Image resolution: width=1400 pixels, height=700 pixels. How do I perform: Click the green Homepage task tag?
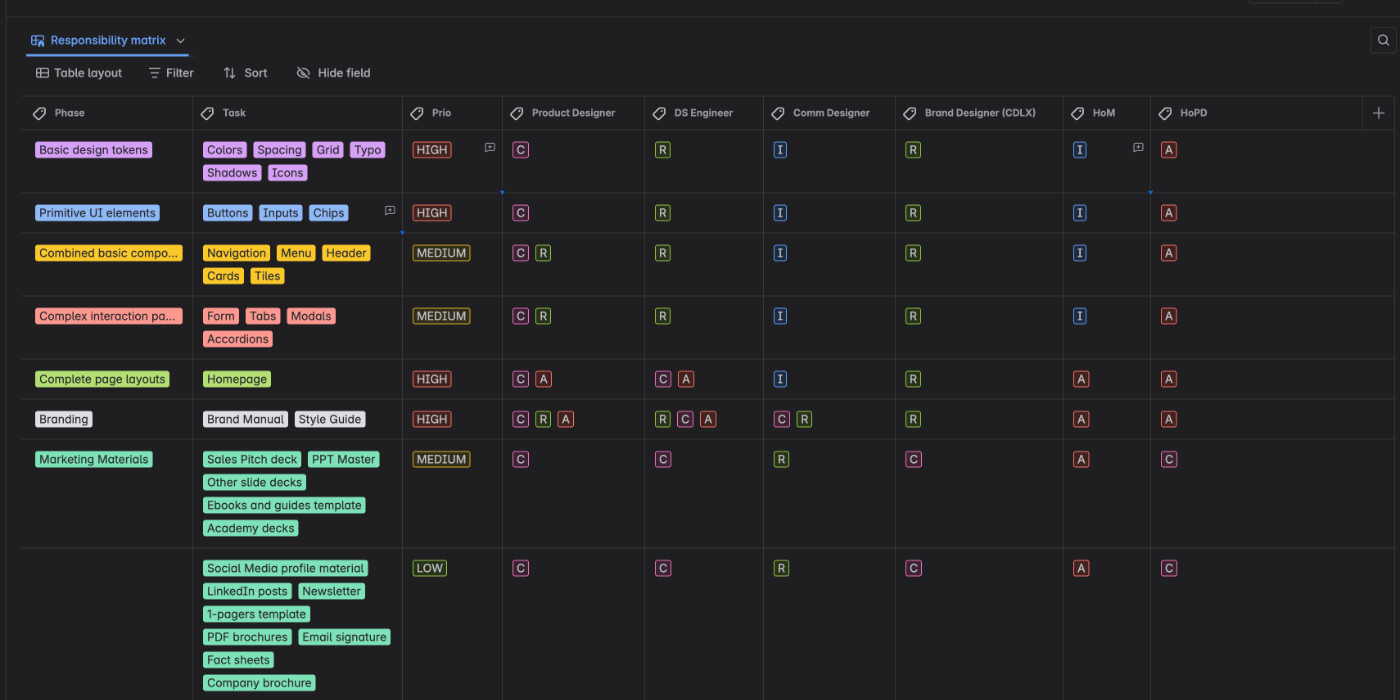pos(237,379)
